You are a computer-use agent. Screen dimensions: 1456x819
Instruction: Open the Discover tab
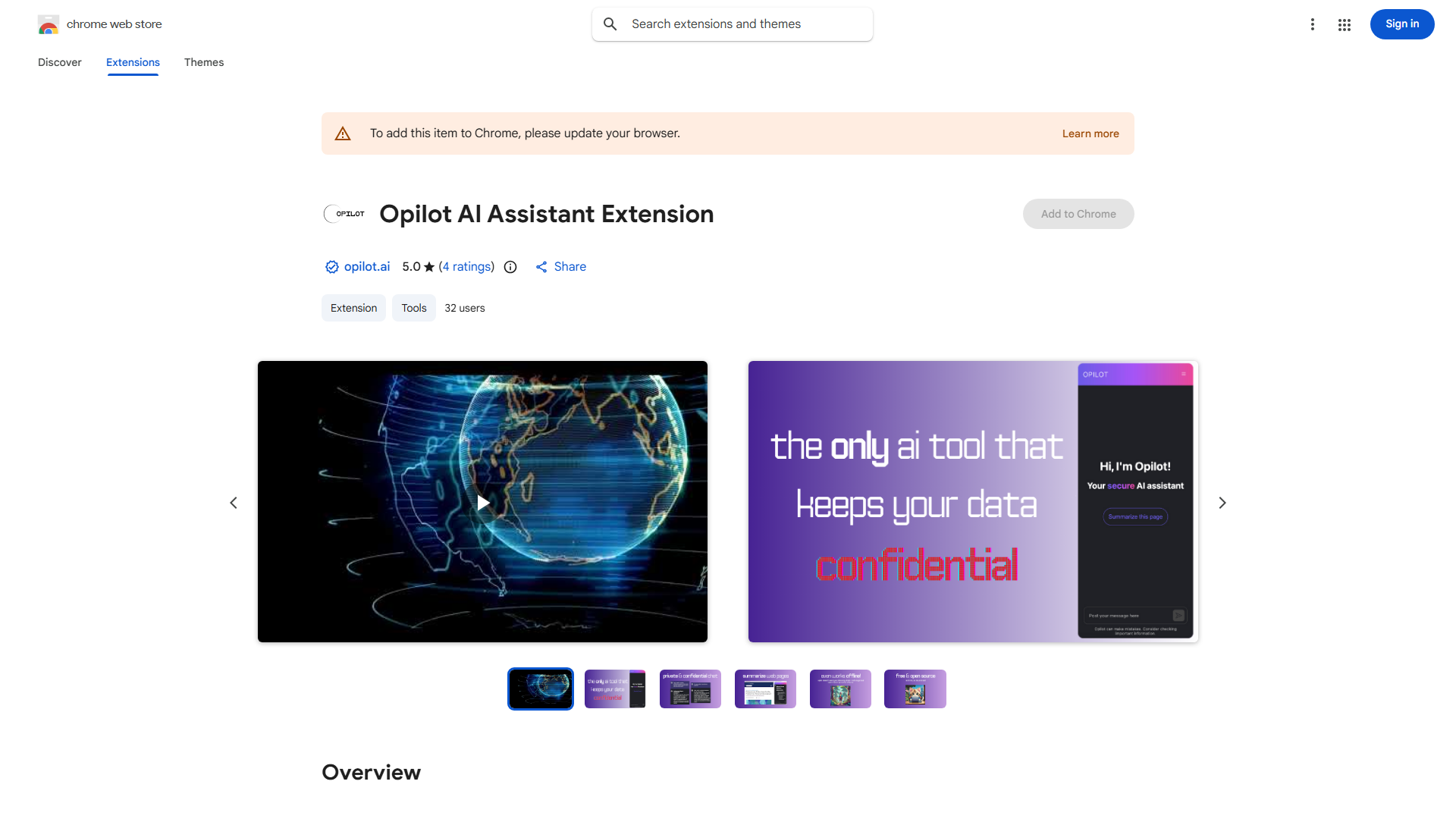(x=59, y=62)
